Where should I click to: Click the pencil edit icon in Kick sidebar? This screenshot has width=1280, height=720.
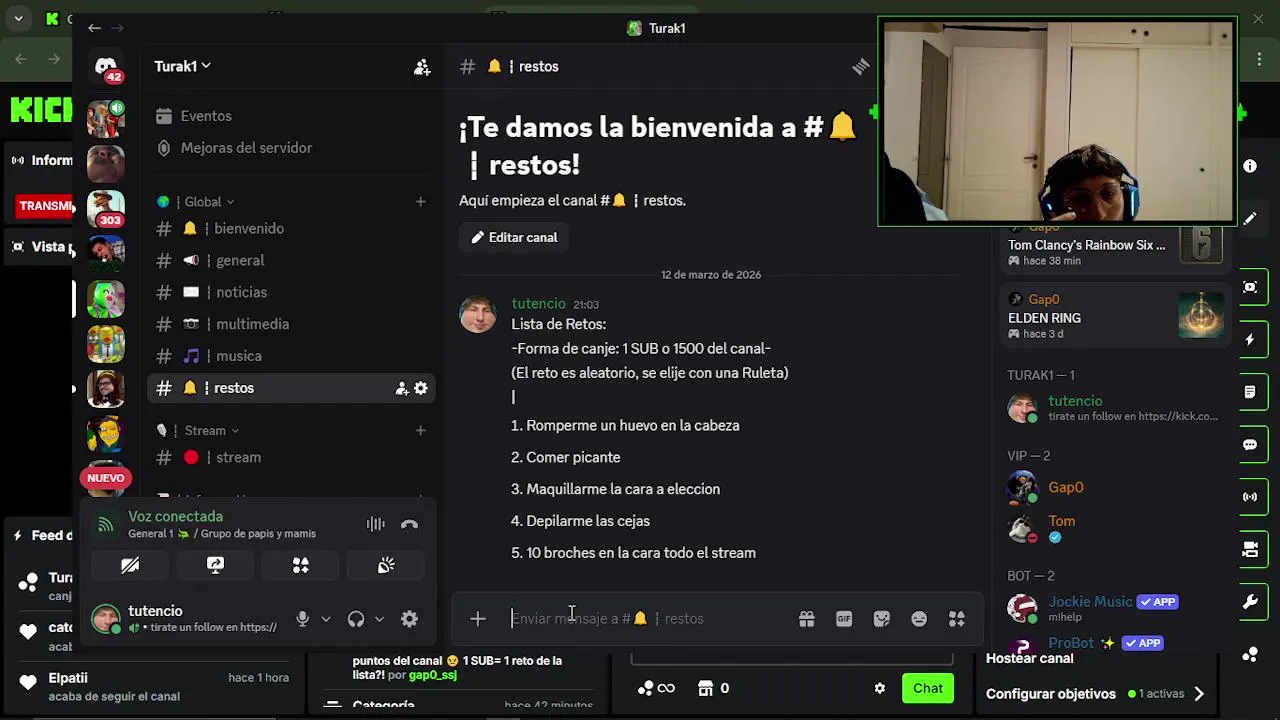[x=1250, y=218]
